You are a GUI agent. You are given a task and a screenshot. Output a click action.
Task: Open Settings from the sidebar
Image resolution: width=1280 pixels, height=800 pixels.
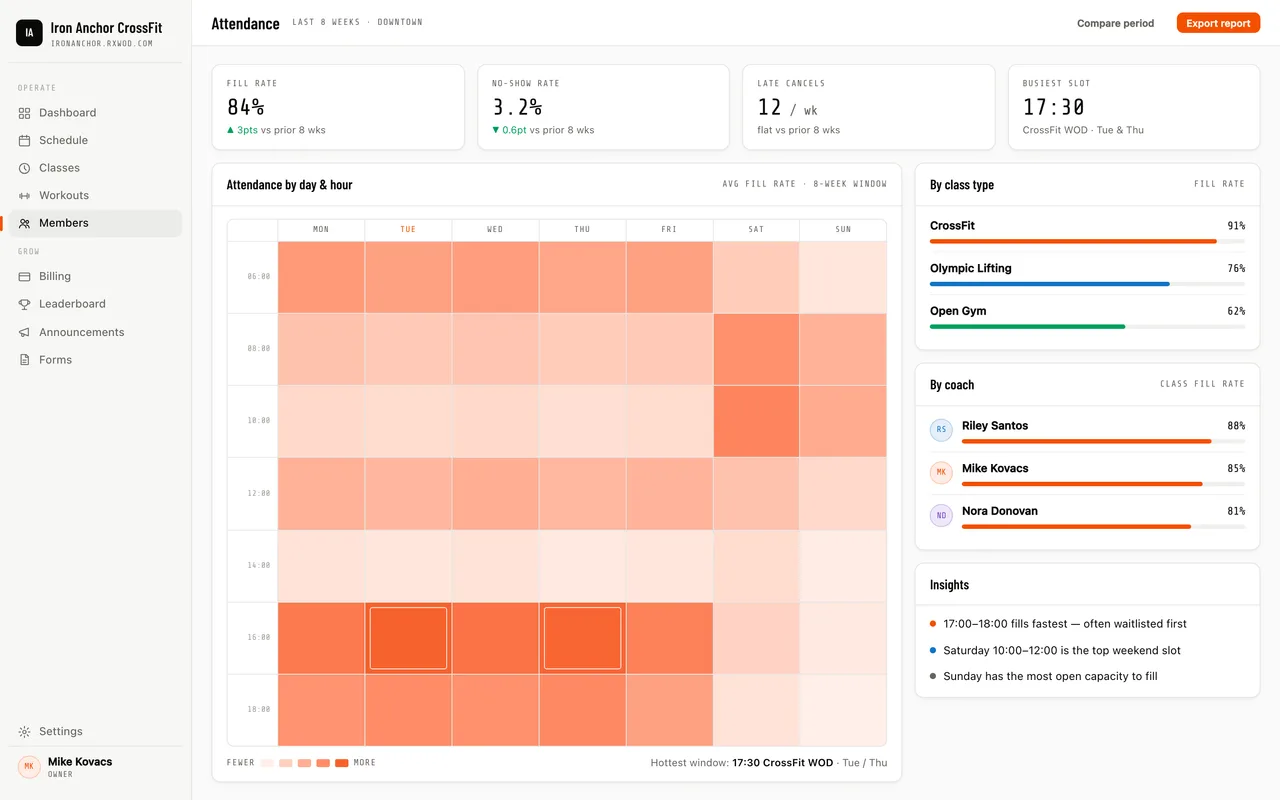96,732
